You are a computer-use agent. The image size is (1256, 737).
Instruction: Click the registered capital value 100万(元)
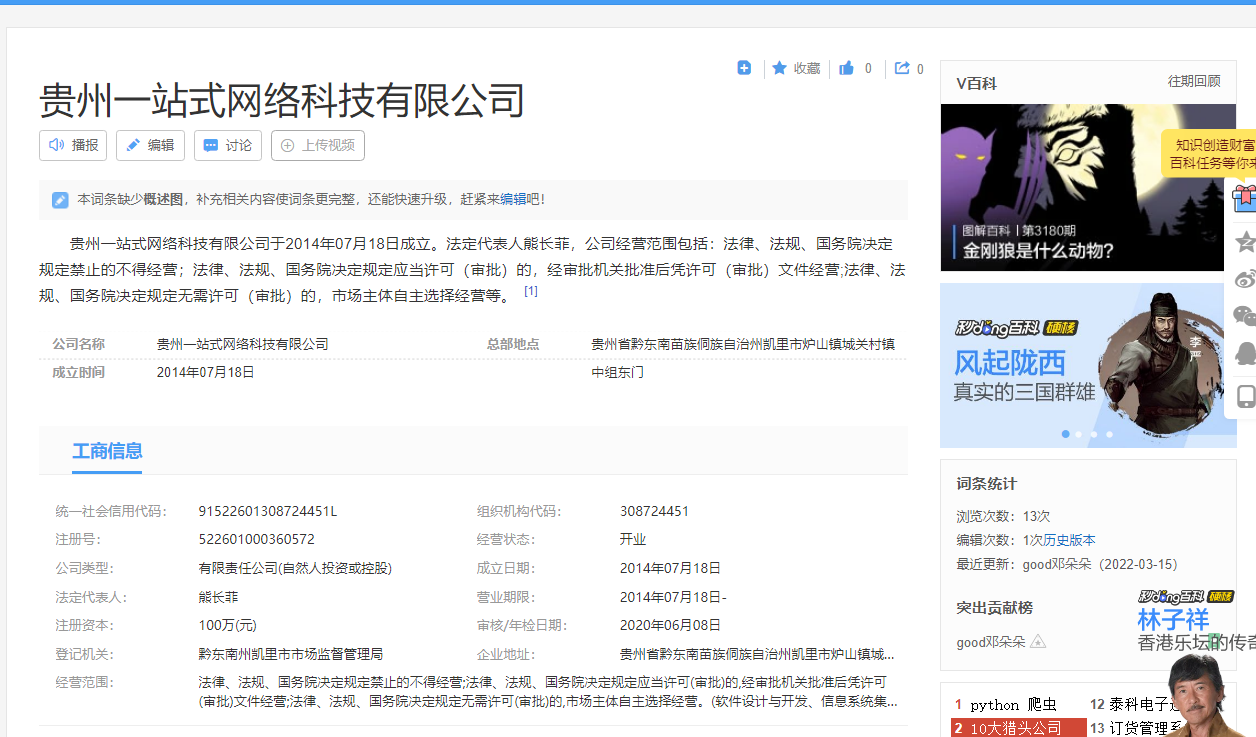227,625
